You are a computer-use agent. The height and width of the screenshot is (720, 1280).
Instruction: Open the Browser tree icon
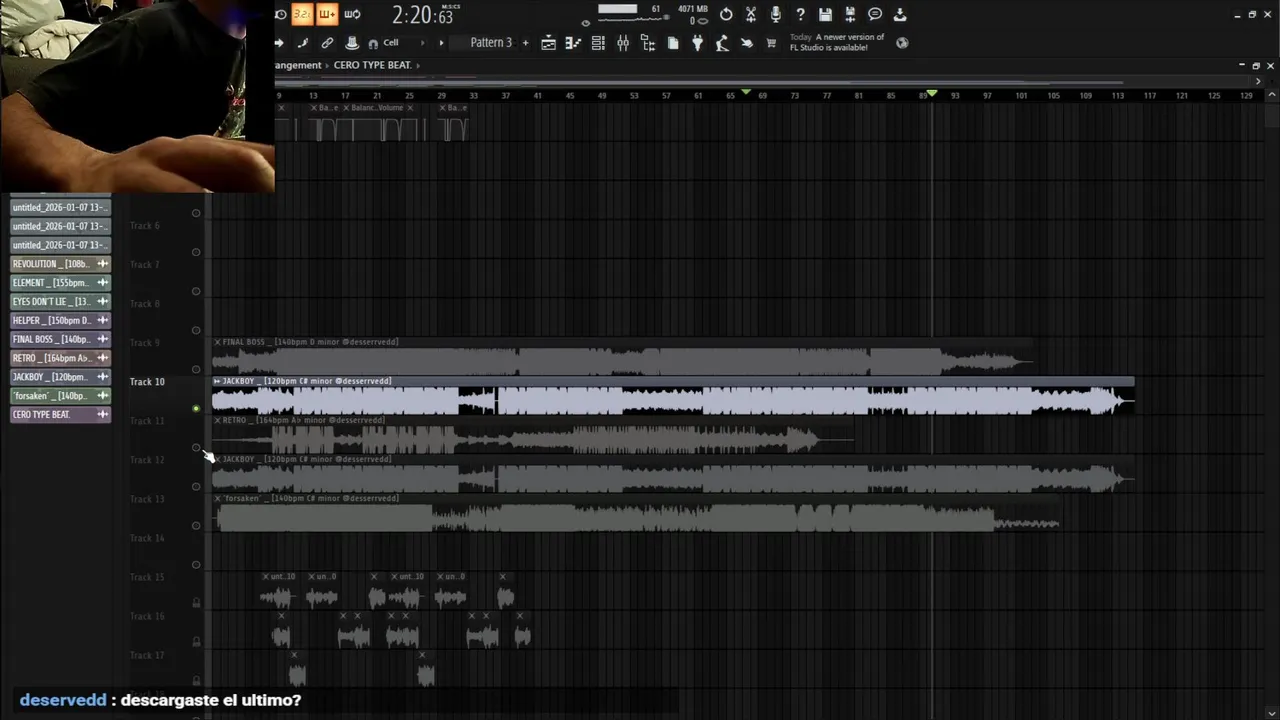(648, 43)
